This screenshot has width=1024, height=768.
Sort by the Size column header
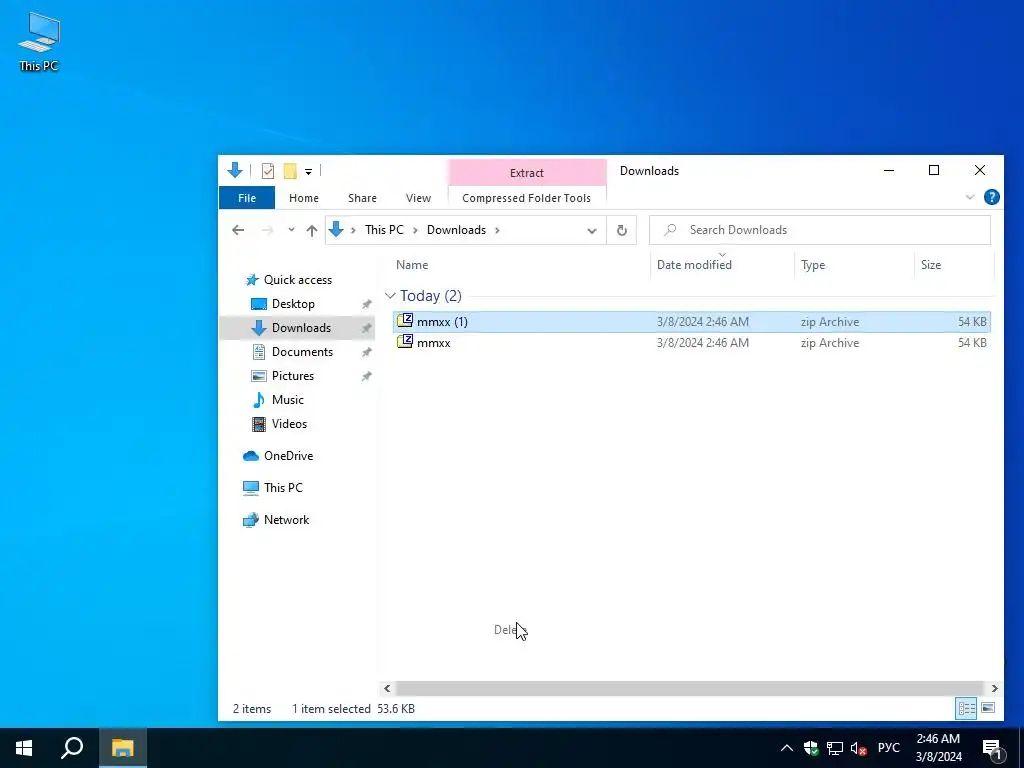(931, 264)
